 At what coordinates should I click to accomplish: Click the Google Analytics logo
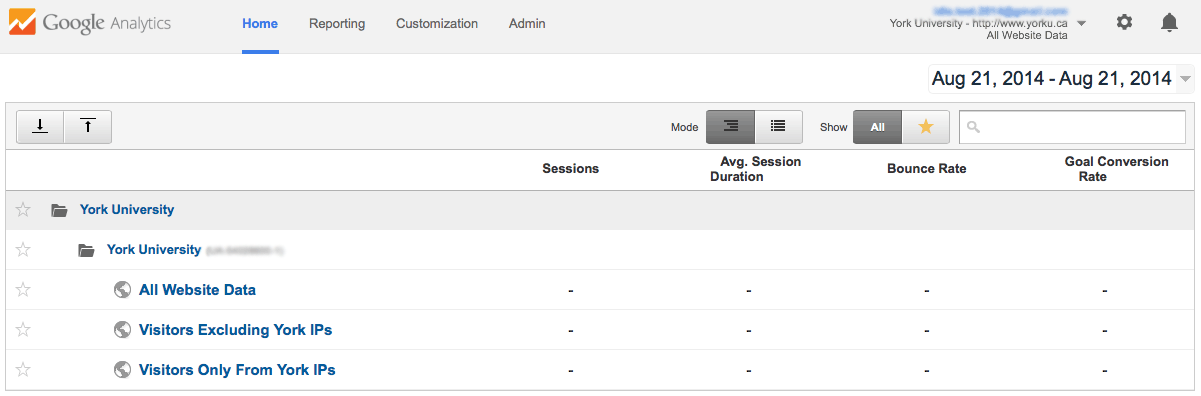pyautogui.click(x=91, y=22)
